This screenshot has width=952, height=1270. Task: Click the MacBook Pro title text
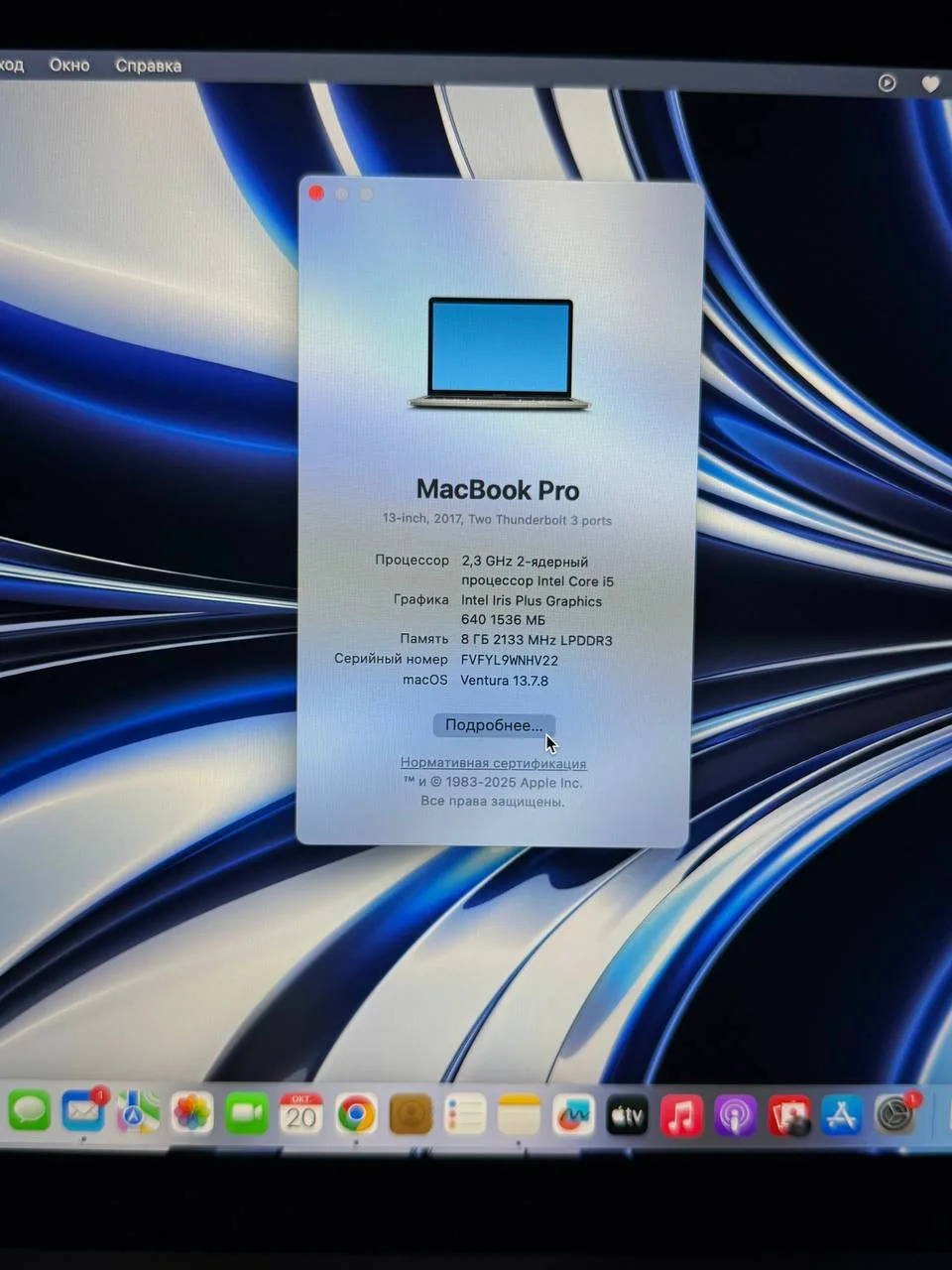click(x=498, y=489)
